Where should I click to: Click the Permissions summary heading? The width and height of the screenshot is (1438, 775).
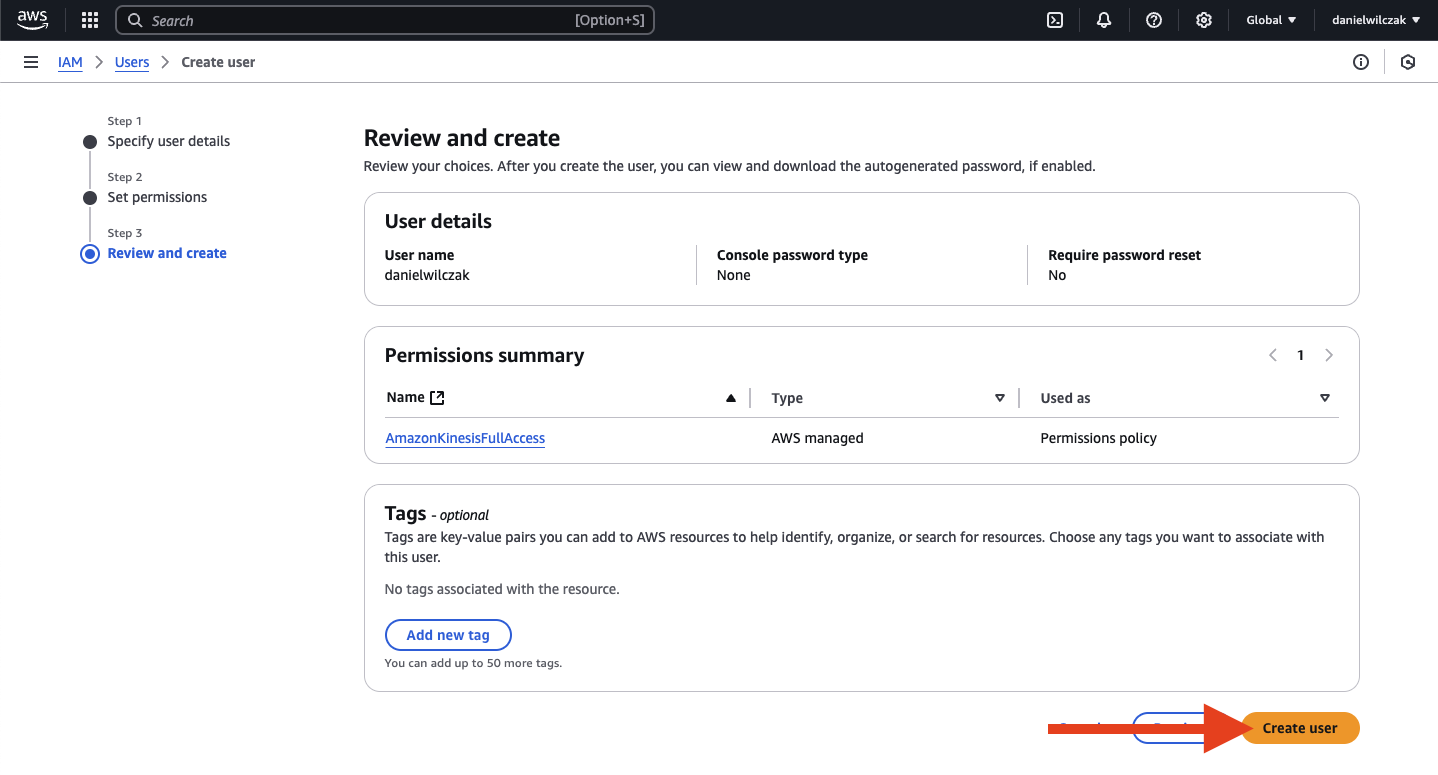click(484, 355)
